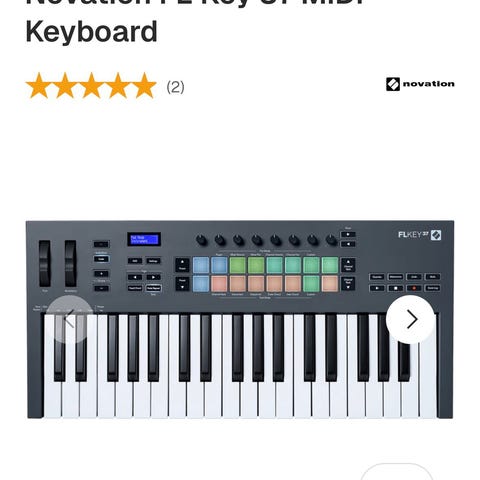The image size is (480, 480).
Task: Tap the white piano keys in the product photo
Action: click(x=240, y=366)
